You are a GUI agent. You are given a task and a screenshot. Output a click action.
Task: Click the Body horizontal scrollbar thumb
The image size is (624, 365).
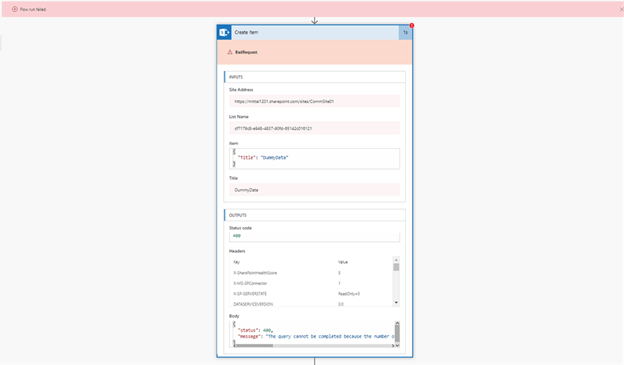click(x=254, y=345)
